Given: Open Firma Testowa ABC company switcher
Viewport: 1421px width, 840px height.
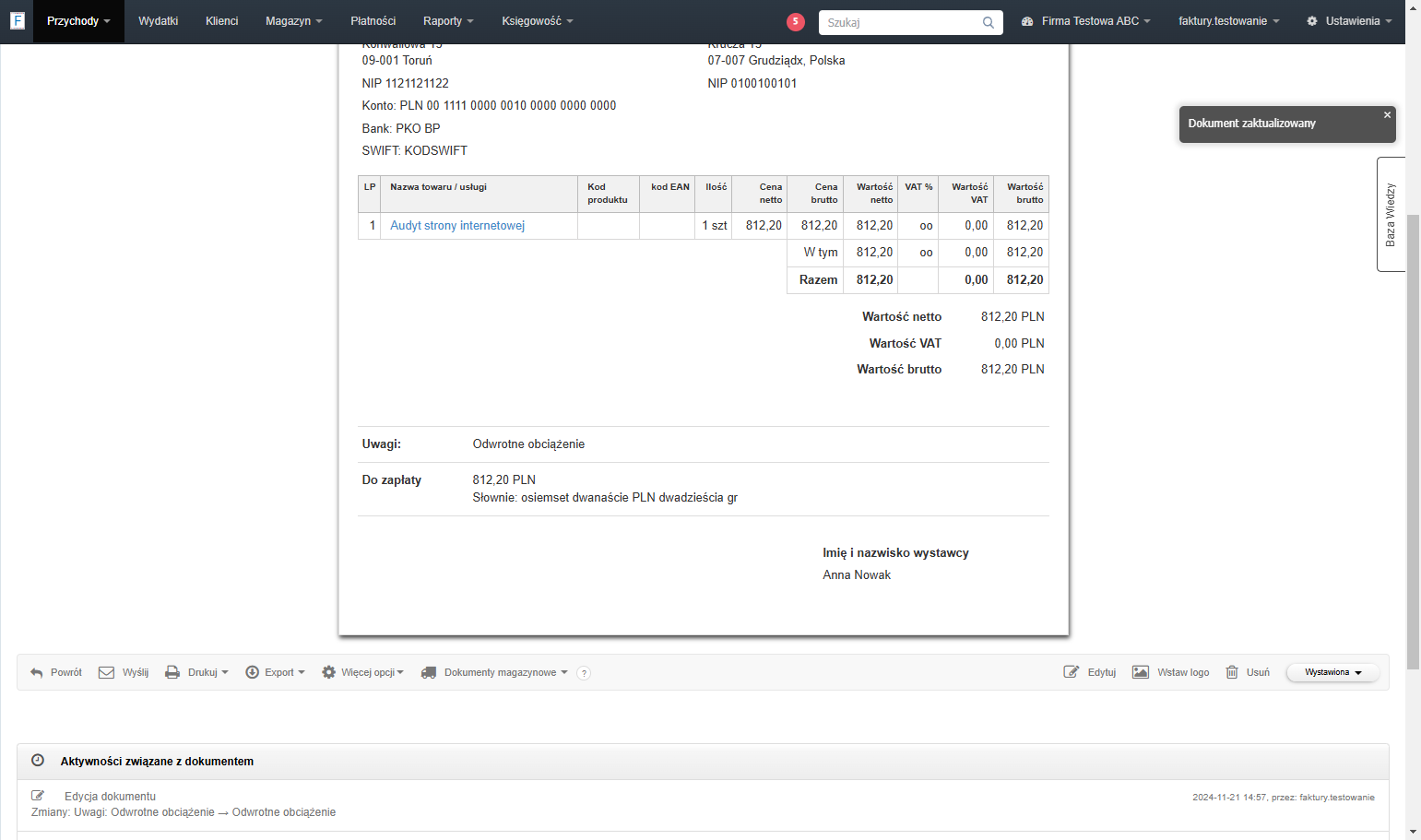Looking at the screenshot, I should click(x=1086, y=21).
